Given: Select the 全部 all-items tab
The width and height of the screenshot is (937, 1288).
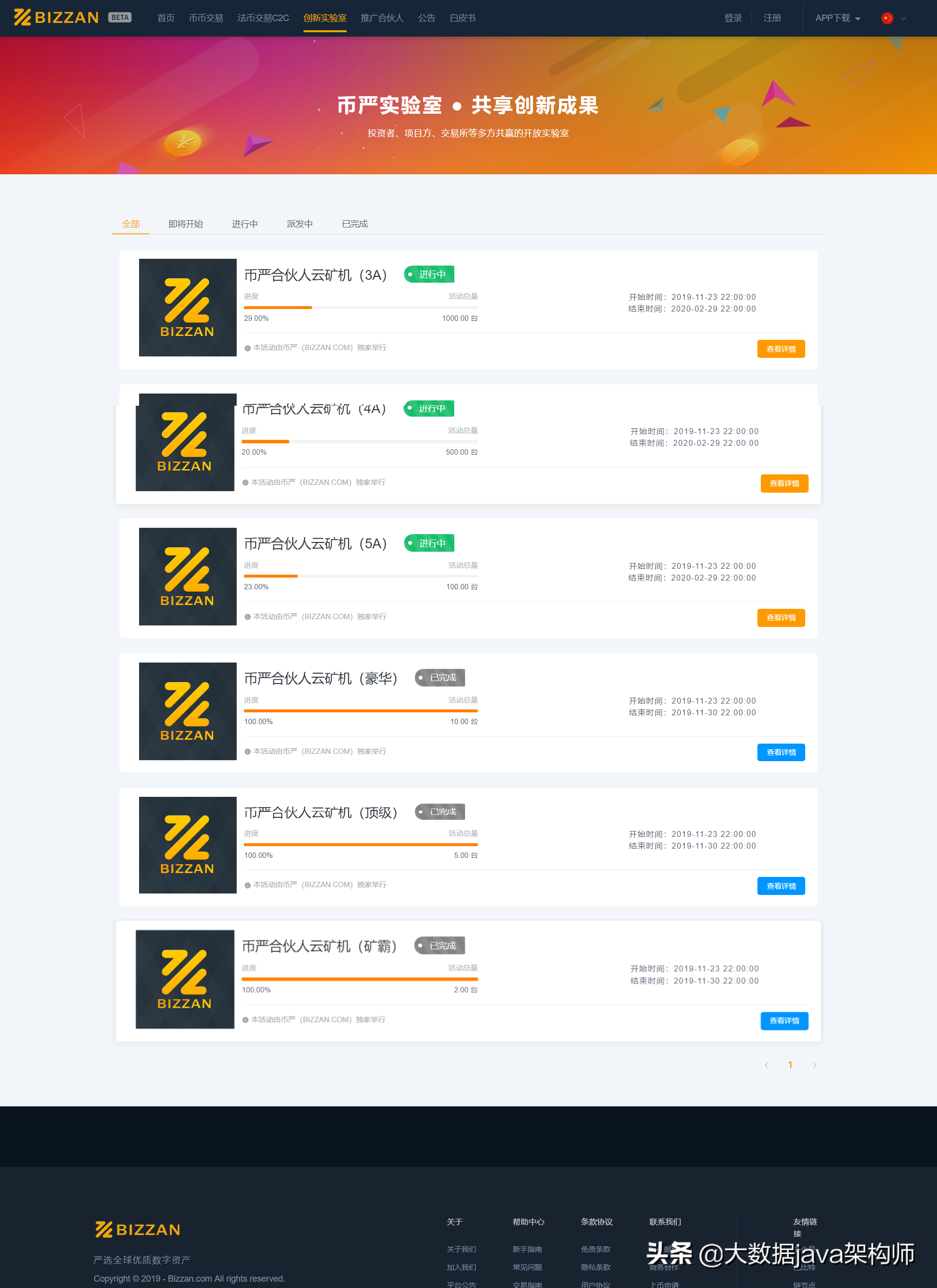Looking at the screenshot, I should tap(130, 223).
